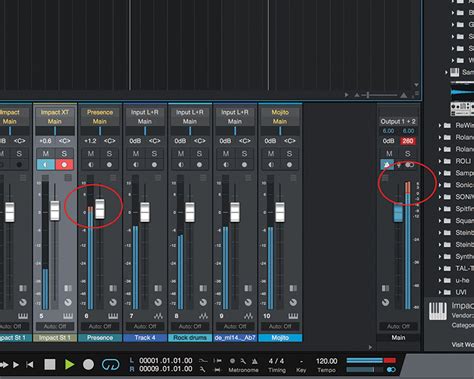Click the Presence channel volume fader
This screenshot has width=474, height=379.
pos(100,209)
